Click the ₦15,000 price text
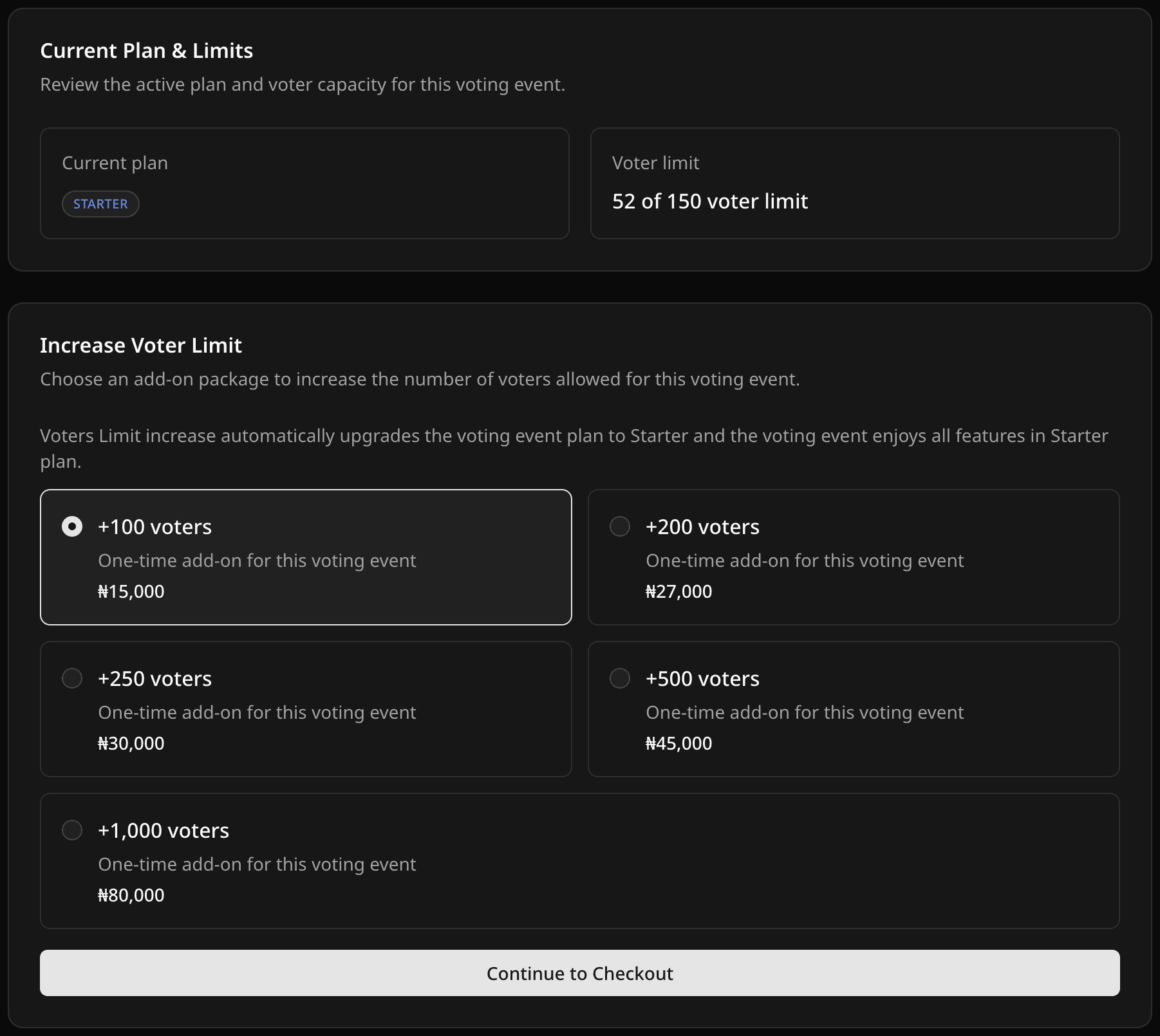 point(131,591)
